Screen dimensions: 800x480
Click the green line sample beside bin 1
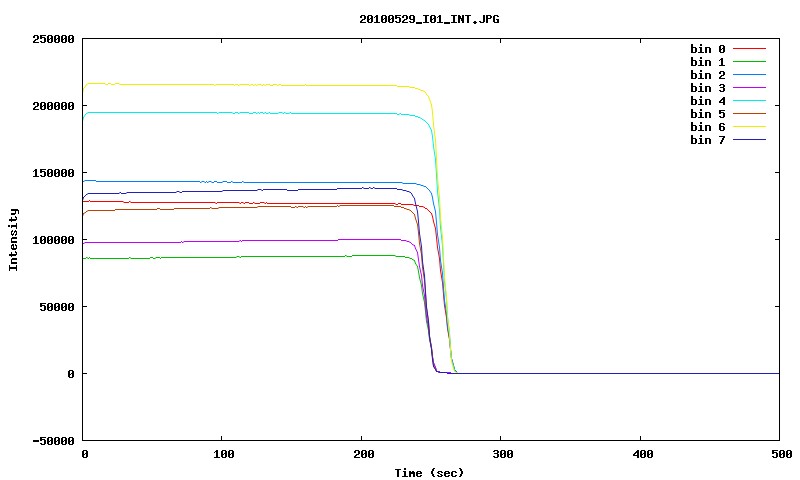pyautogui.click(x=749, y=62)
